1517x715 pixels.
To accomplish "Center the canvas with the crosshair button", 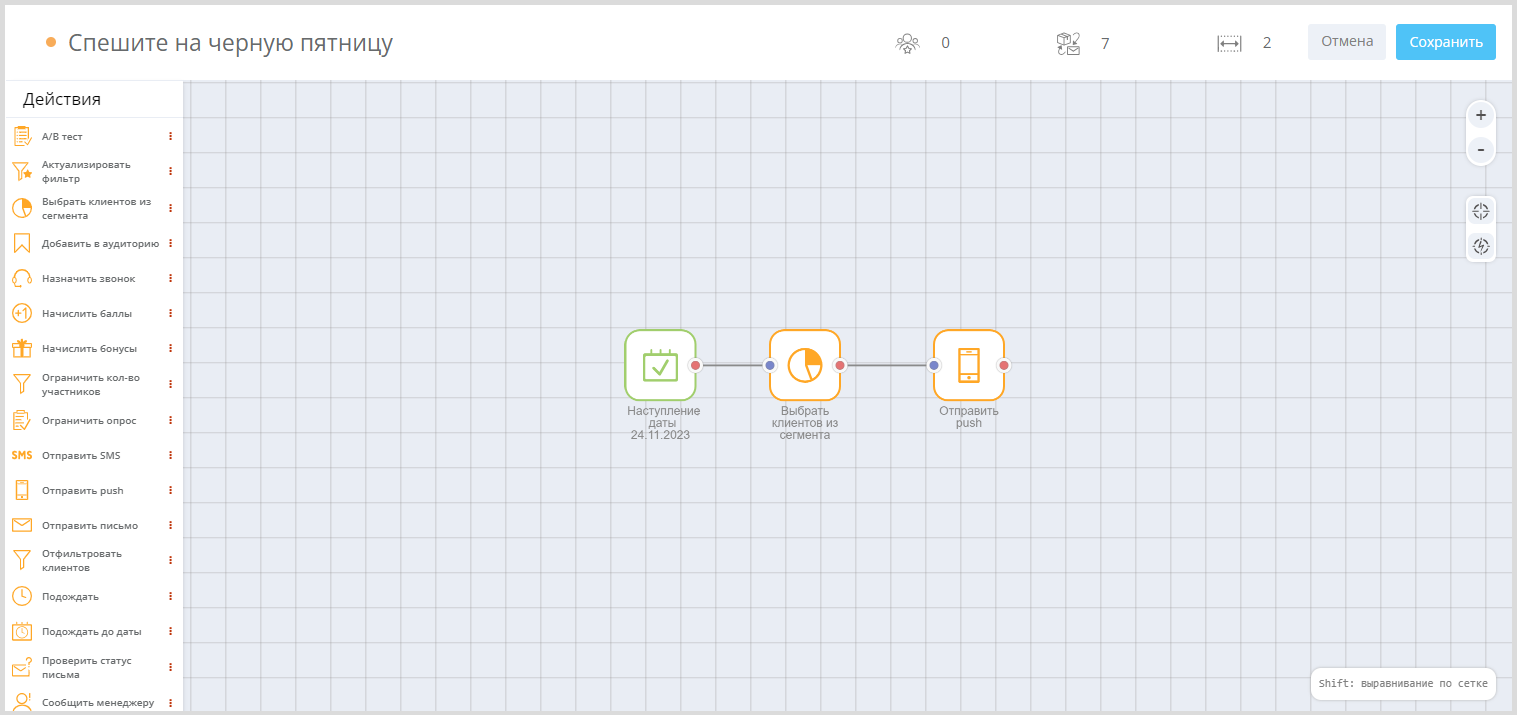I will pos(1481,211).
